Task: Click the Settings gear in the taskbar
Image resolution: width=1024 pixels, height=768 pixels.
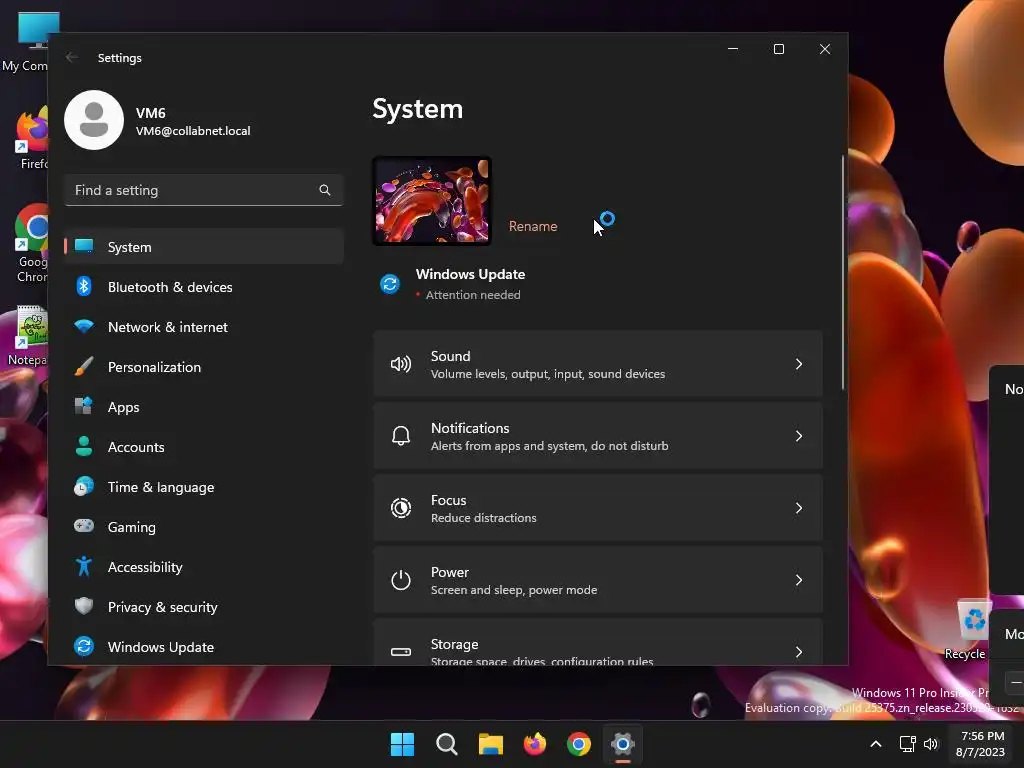Action: click(x=623, y=744)
